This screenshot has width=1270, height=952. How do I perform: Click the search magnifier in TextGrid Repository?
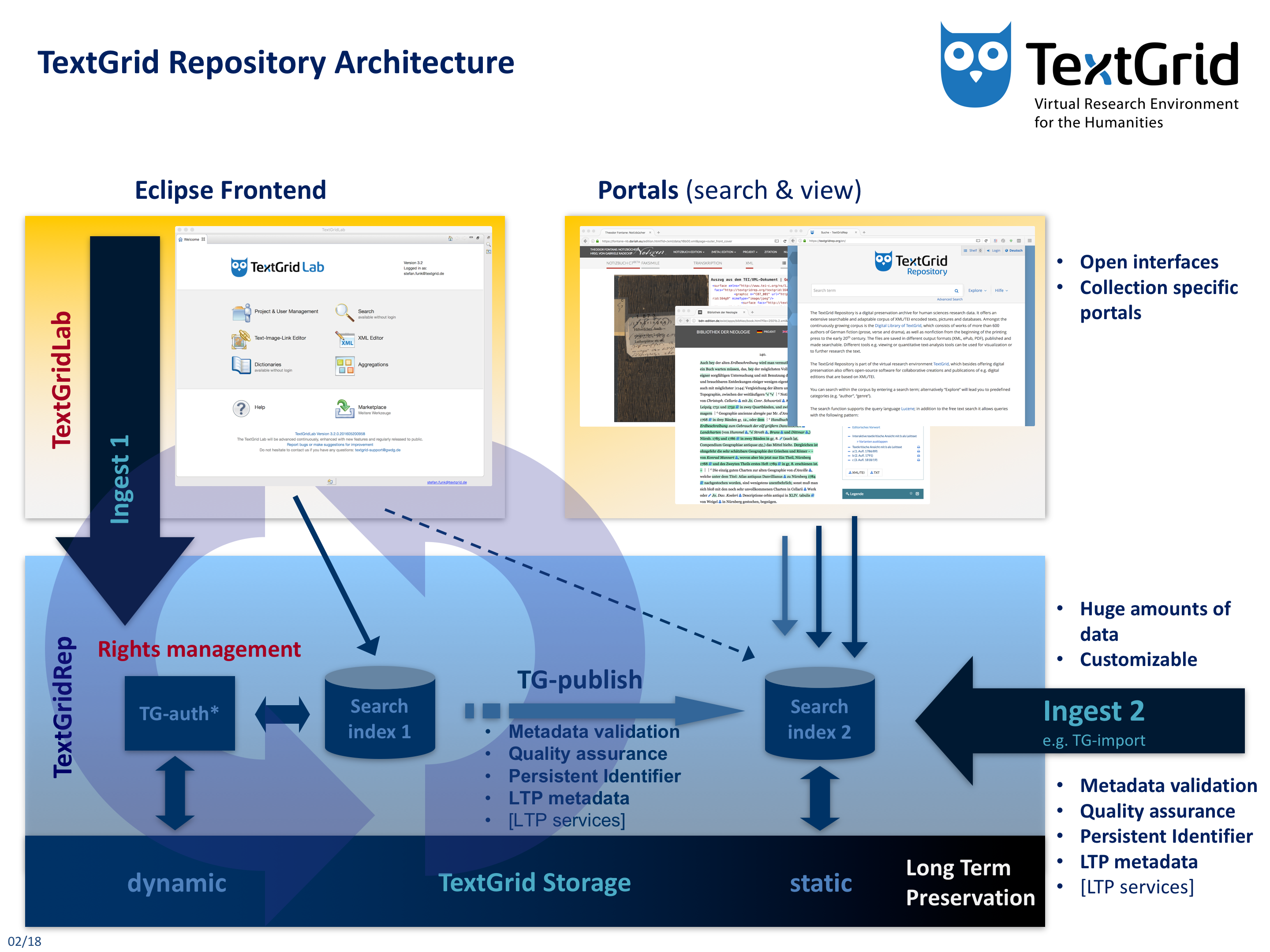[x=956, y=291]
